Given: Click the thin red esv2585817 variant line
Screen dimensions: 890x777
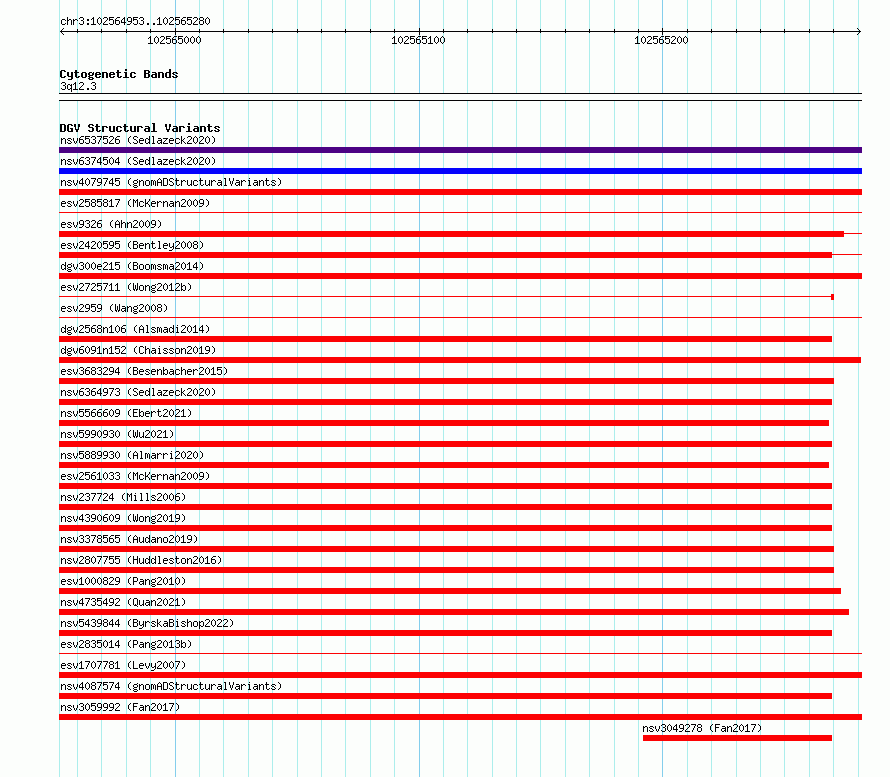Looking at the screenshot, I should [x=460, y=213].
